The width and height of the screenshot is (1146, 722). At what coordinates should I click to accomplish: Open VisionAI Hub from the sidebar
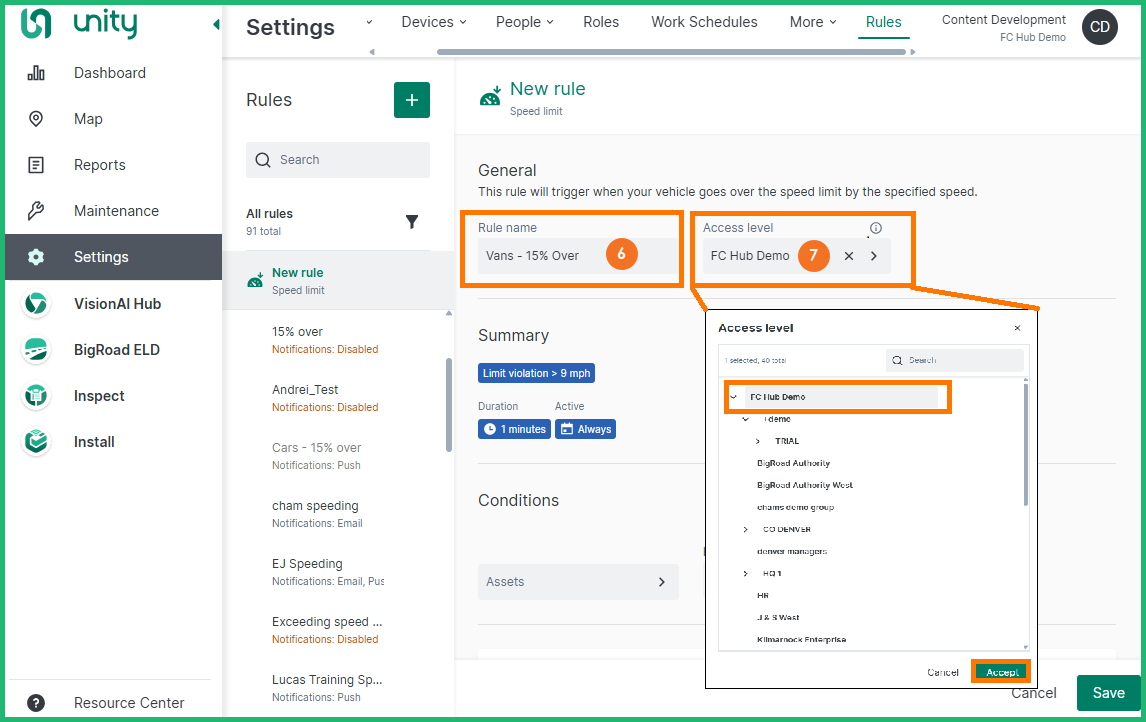pyautogui.click(x=36, y=304)
